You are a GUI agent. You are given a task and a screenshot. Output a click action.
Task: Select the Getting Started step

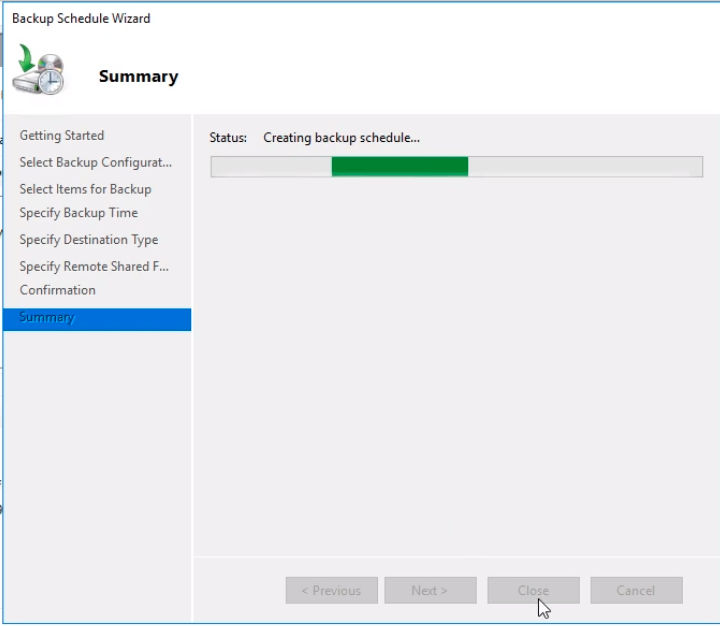click(62, 135)
